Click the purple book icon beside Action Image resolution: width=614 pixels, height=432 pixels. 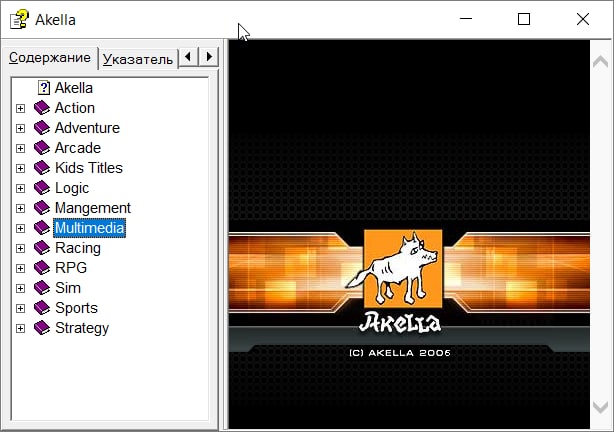click(42, 108)
